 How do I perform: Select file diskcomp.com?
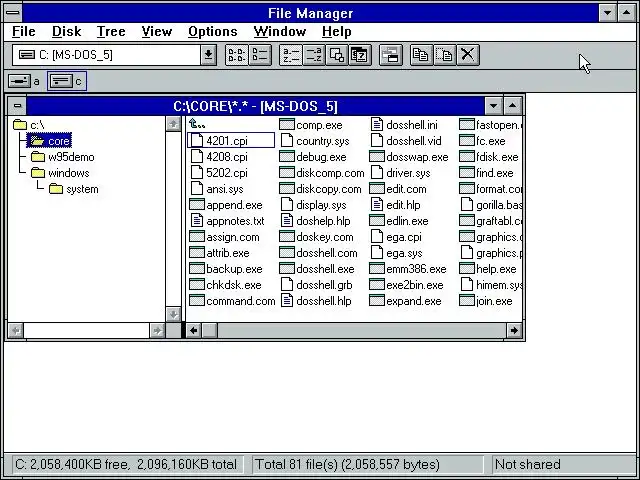pyautogui.click(x=322, y=173)
